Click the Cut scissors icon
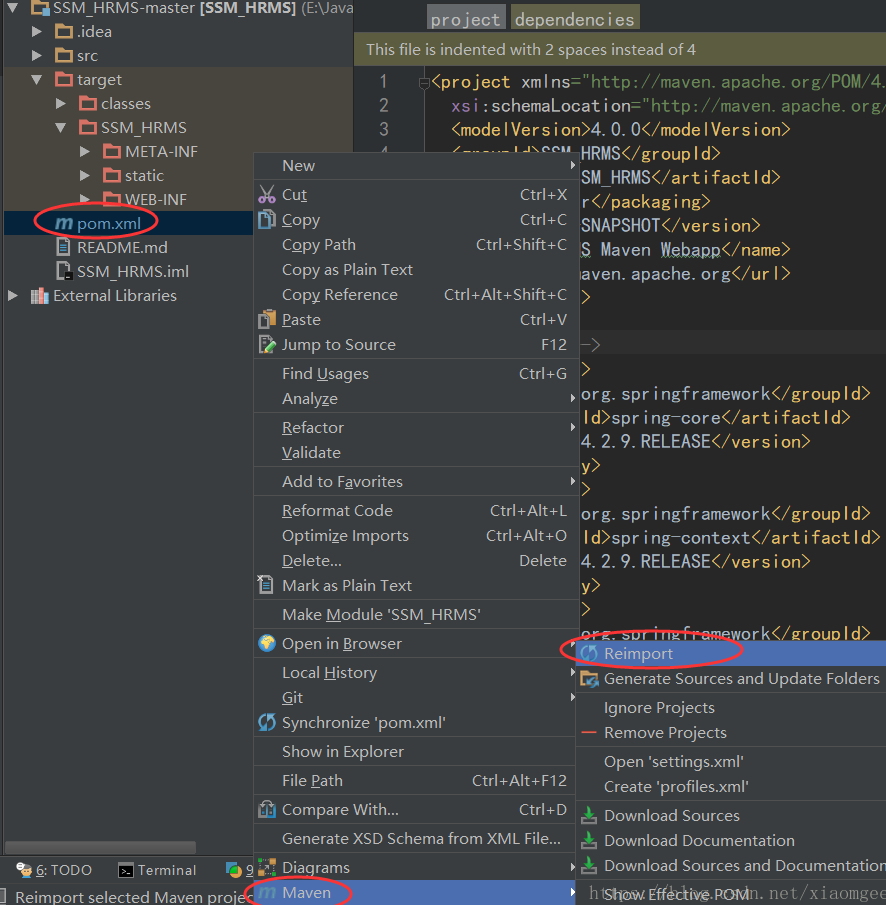The height and width of the screenshot is (905, 886). click(x=267, y=195)
